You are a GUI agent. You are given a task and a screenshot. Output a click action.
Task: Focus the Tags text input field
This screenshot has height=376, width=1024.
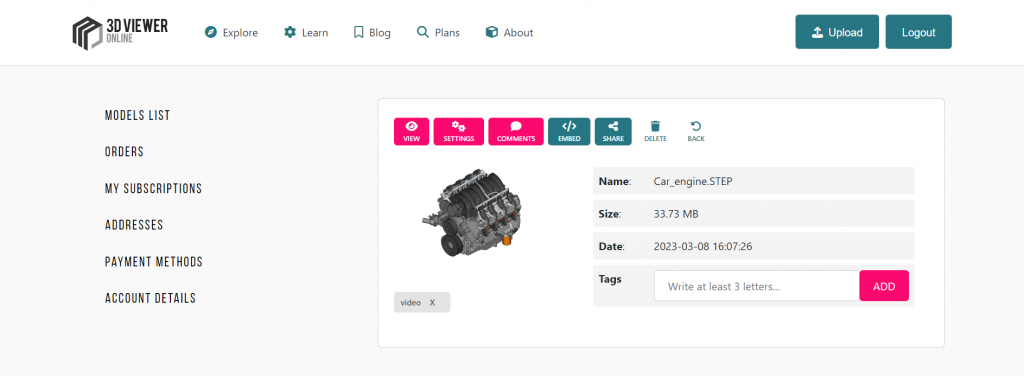757,286
